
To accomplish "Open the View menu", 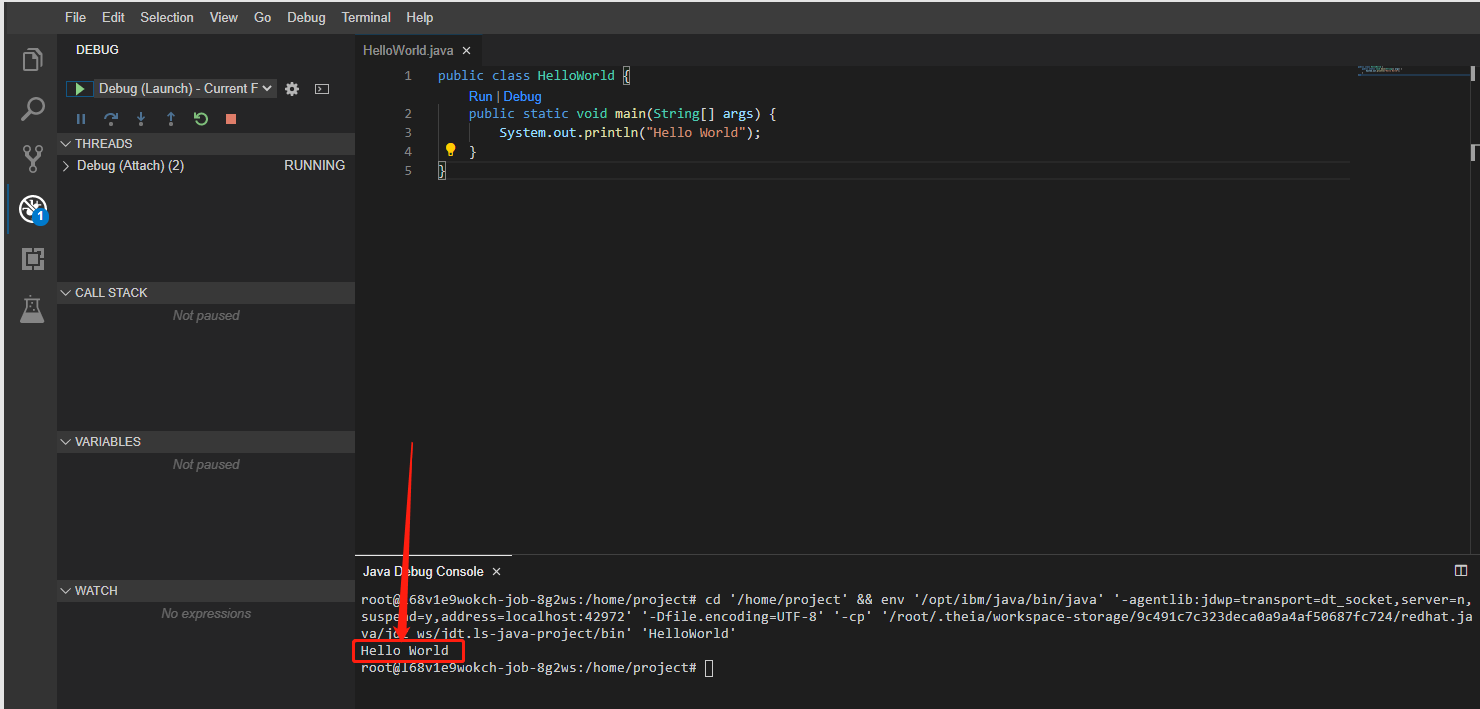I will [224, 17].
